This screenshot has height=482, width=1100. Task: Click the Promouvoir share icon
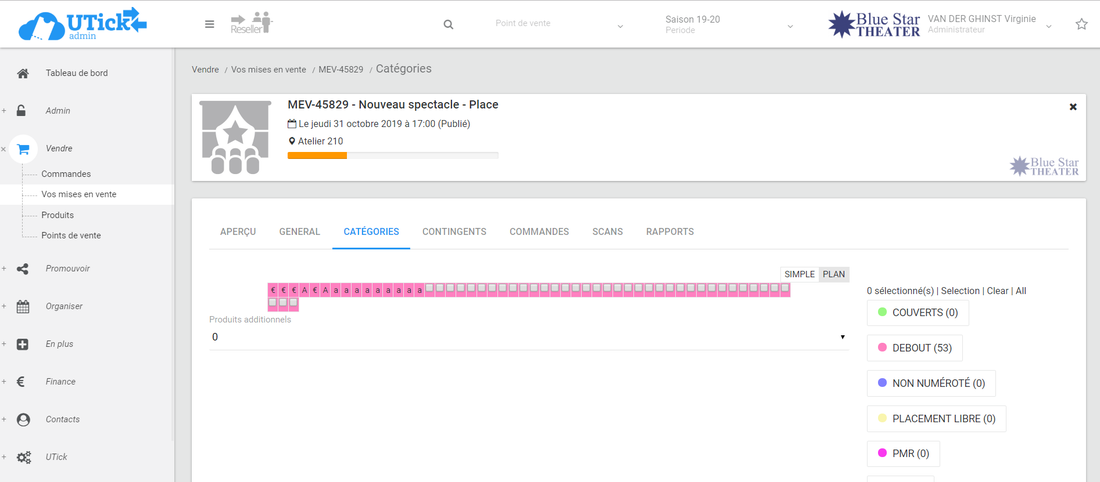tap(23, 268)
